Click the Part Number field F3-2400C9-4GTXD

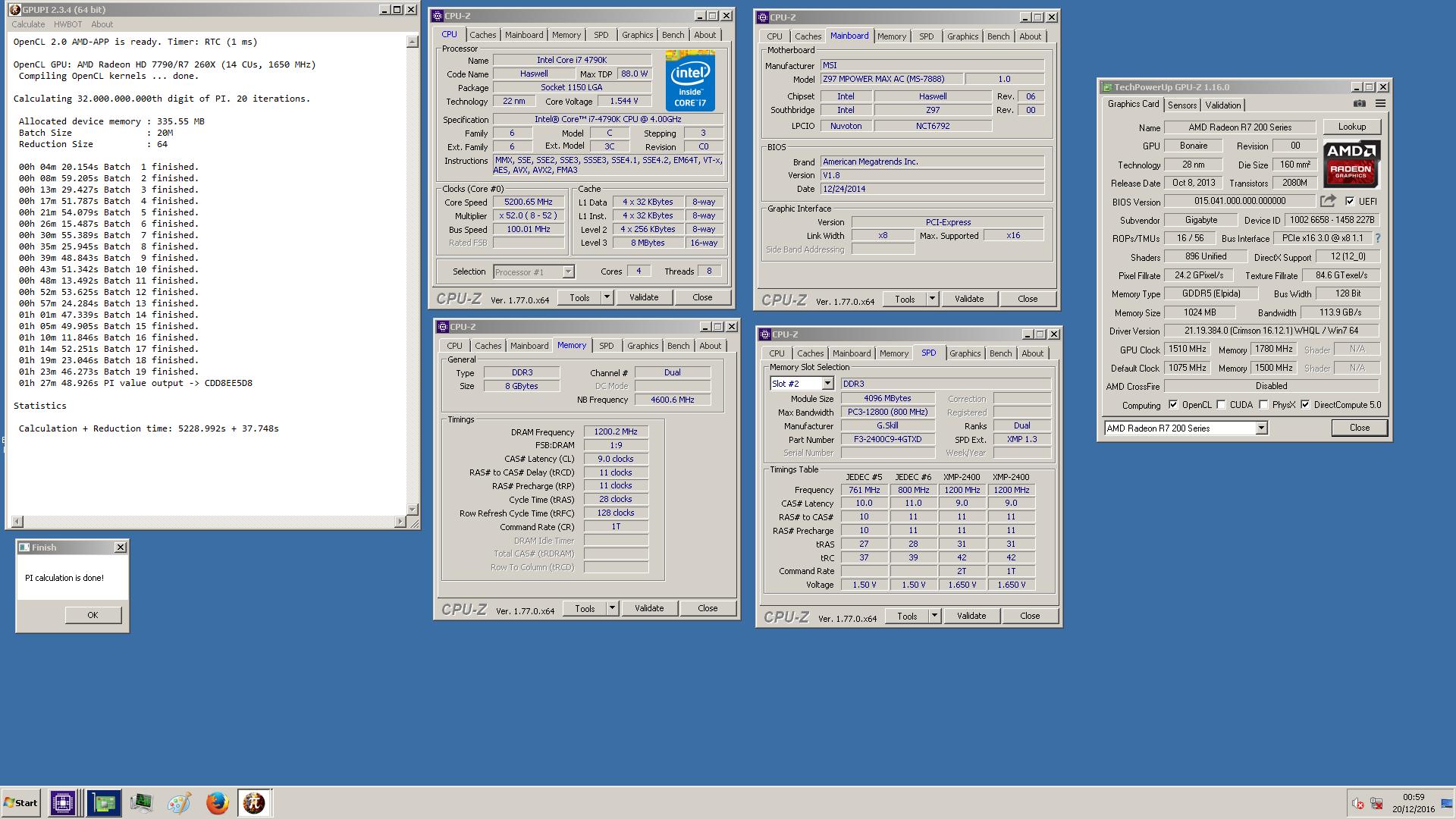click(x=887, y=439)
